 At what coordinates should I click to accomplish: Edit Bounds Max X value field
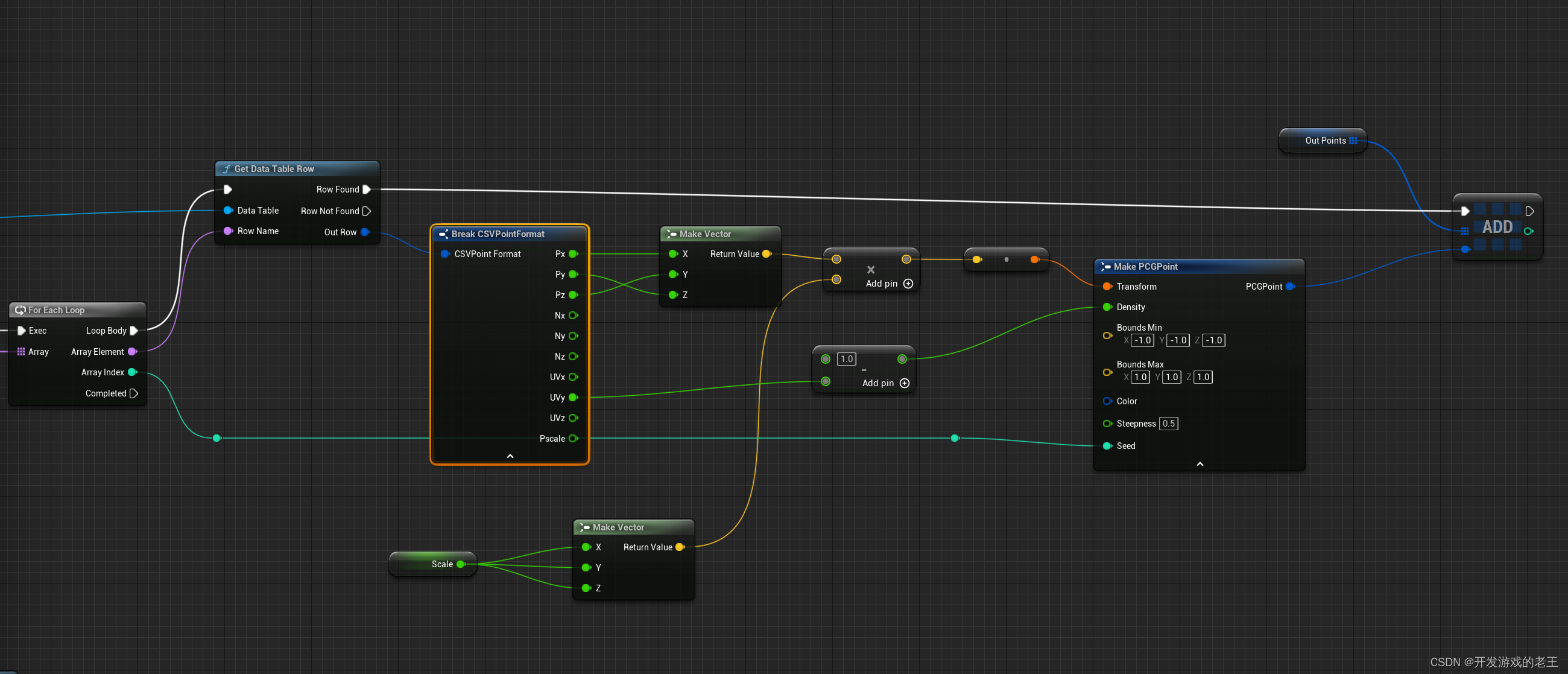coord(1140,377)
